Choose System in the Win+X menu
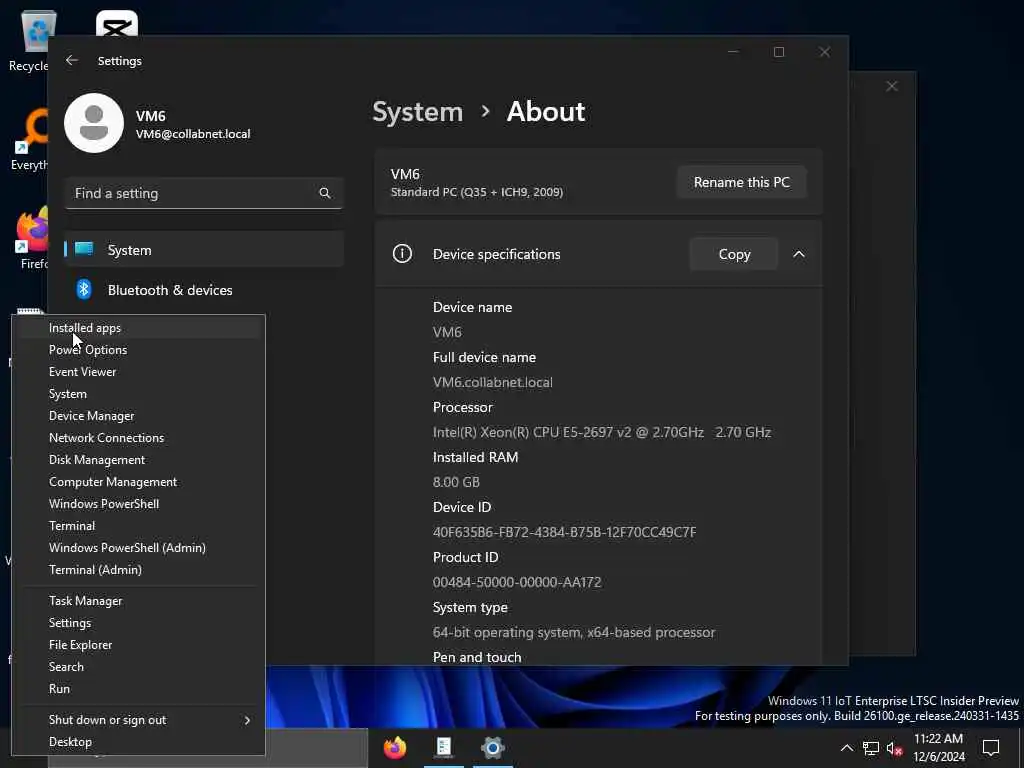Viewport: 1024px width, 768px height. [138, 394]
